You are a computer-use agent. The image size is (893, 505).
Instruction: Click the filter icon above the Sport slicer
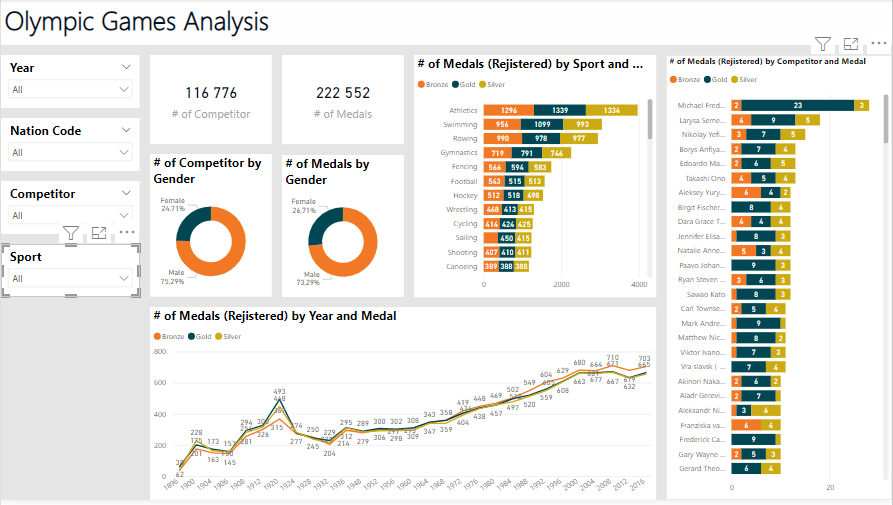point(71,233)
